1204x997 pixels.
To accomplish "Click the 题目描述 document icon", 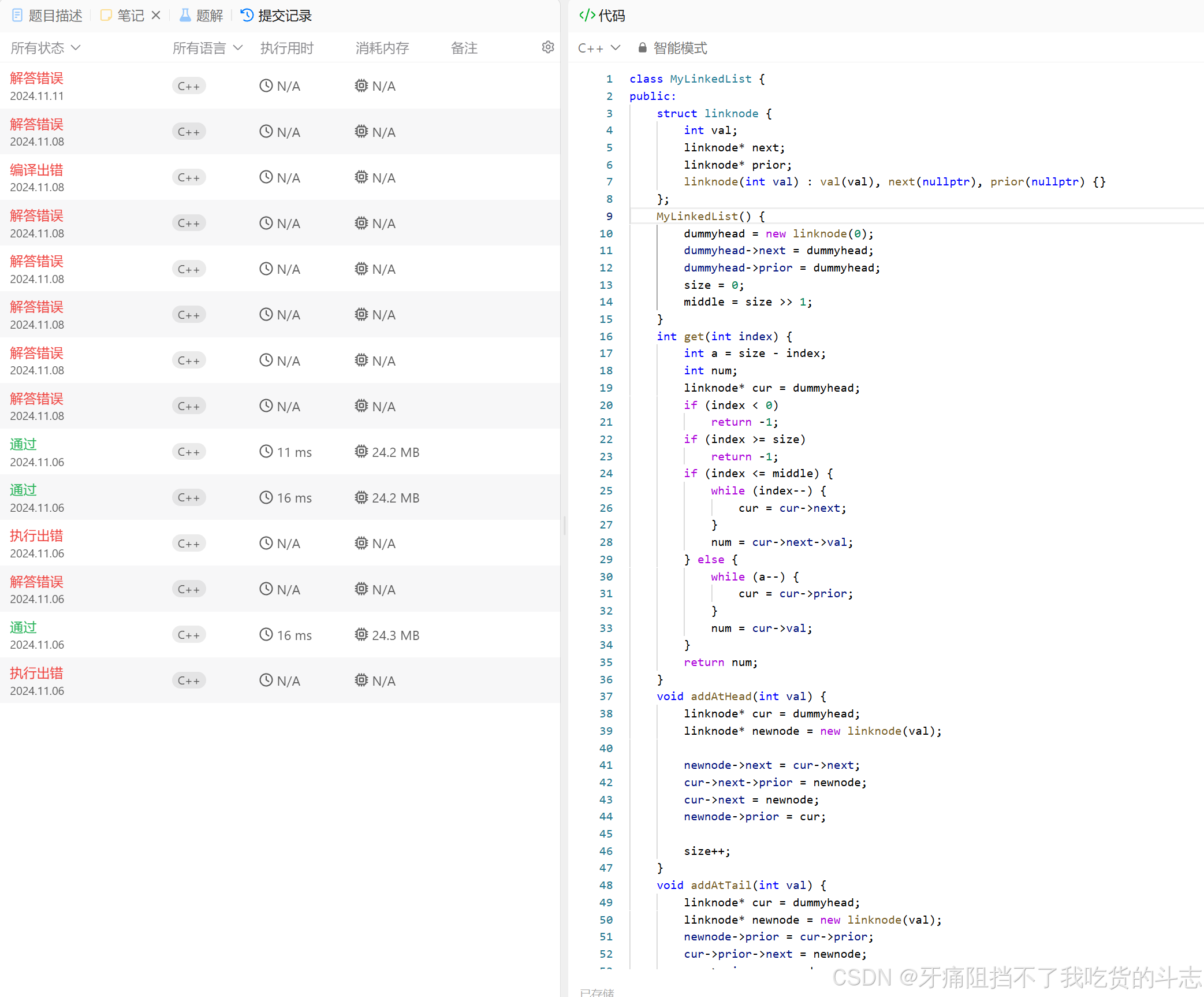I will 17,16.
